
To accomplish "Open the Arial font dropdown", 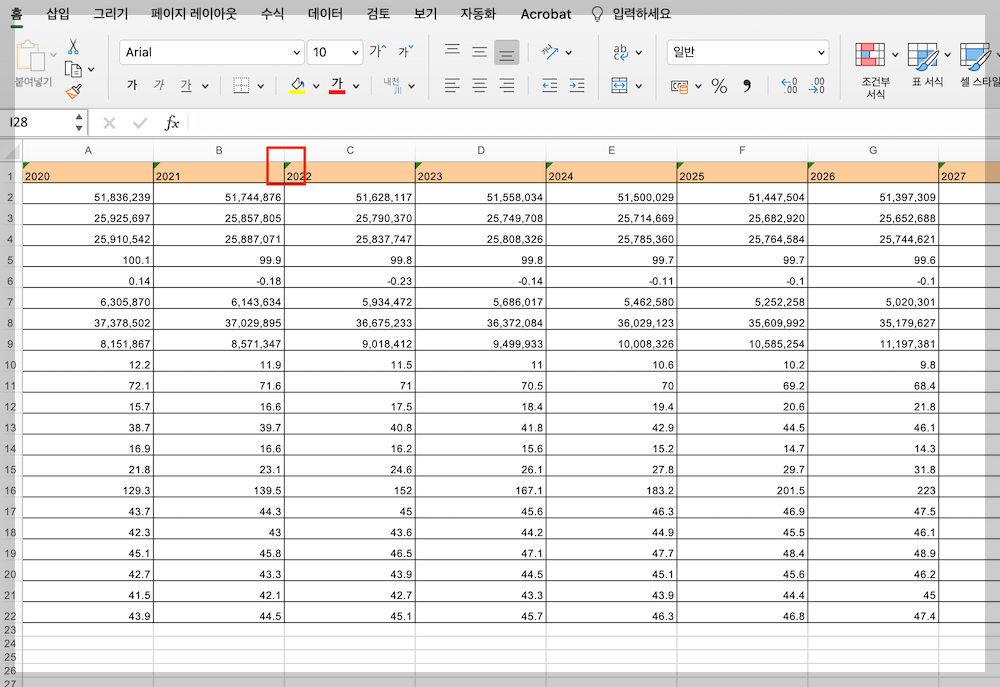I will (297, 52).
